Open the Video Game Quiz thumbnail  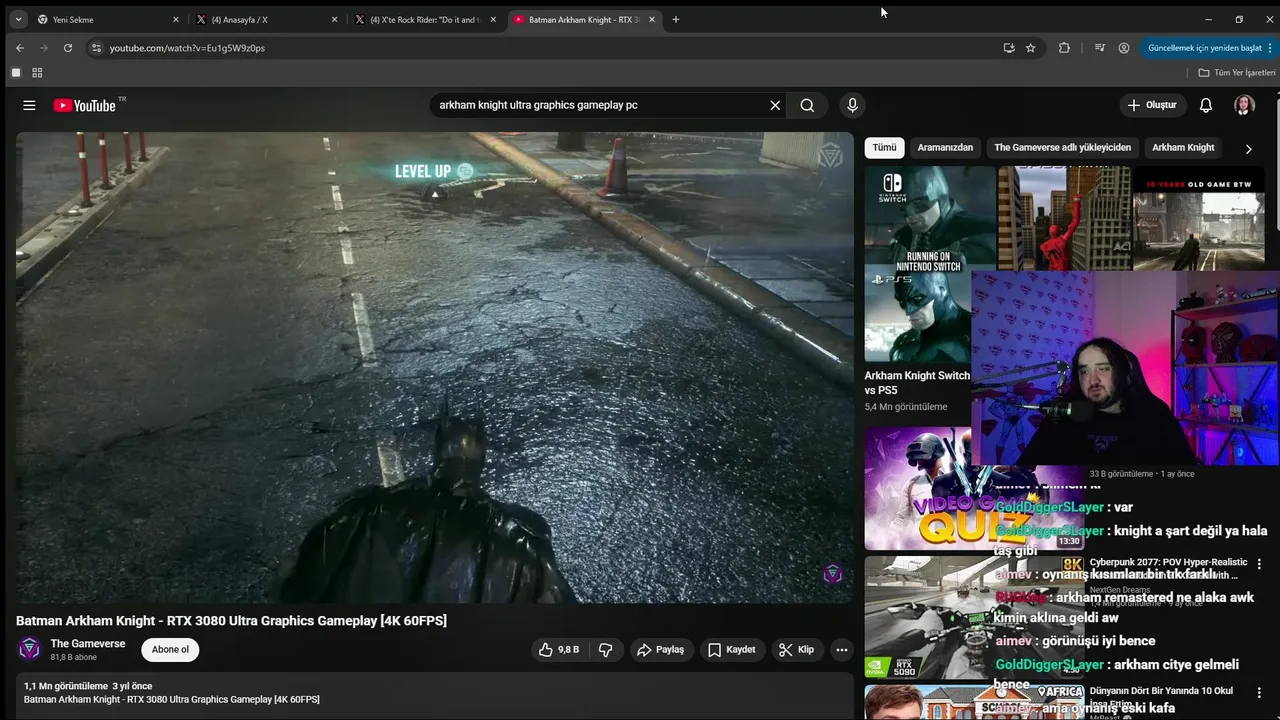pos(928,489)
